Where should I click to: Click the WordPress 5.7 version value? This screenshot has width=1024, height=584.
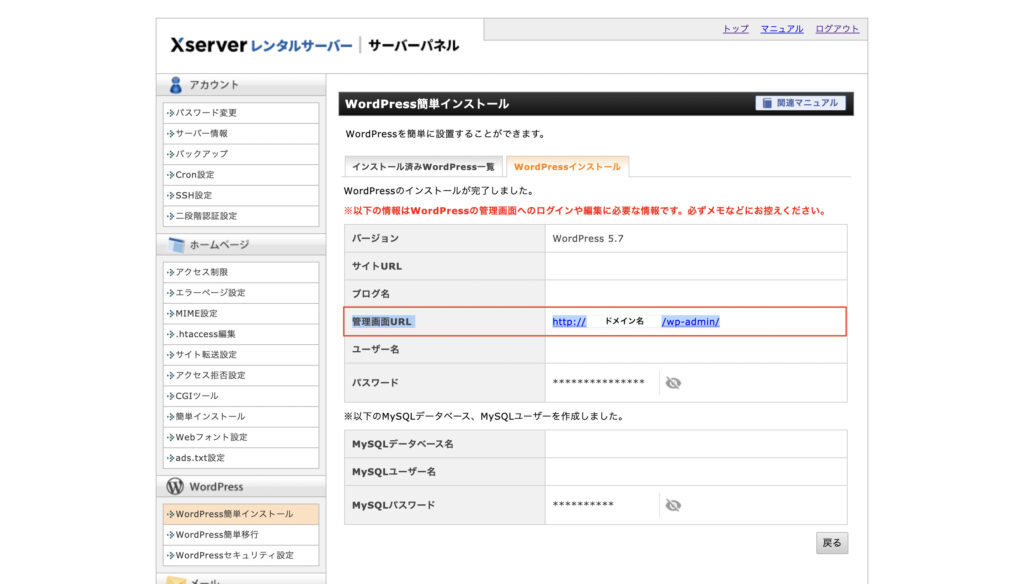588,238
